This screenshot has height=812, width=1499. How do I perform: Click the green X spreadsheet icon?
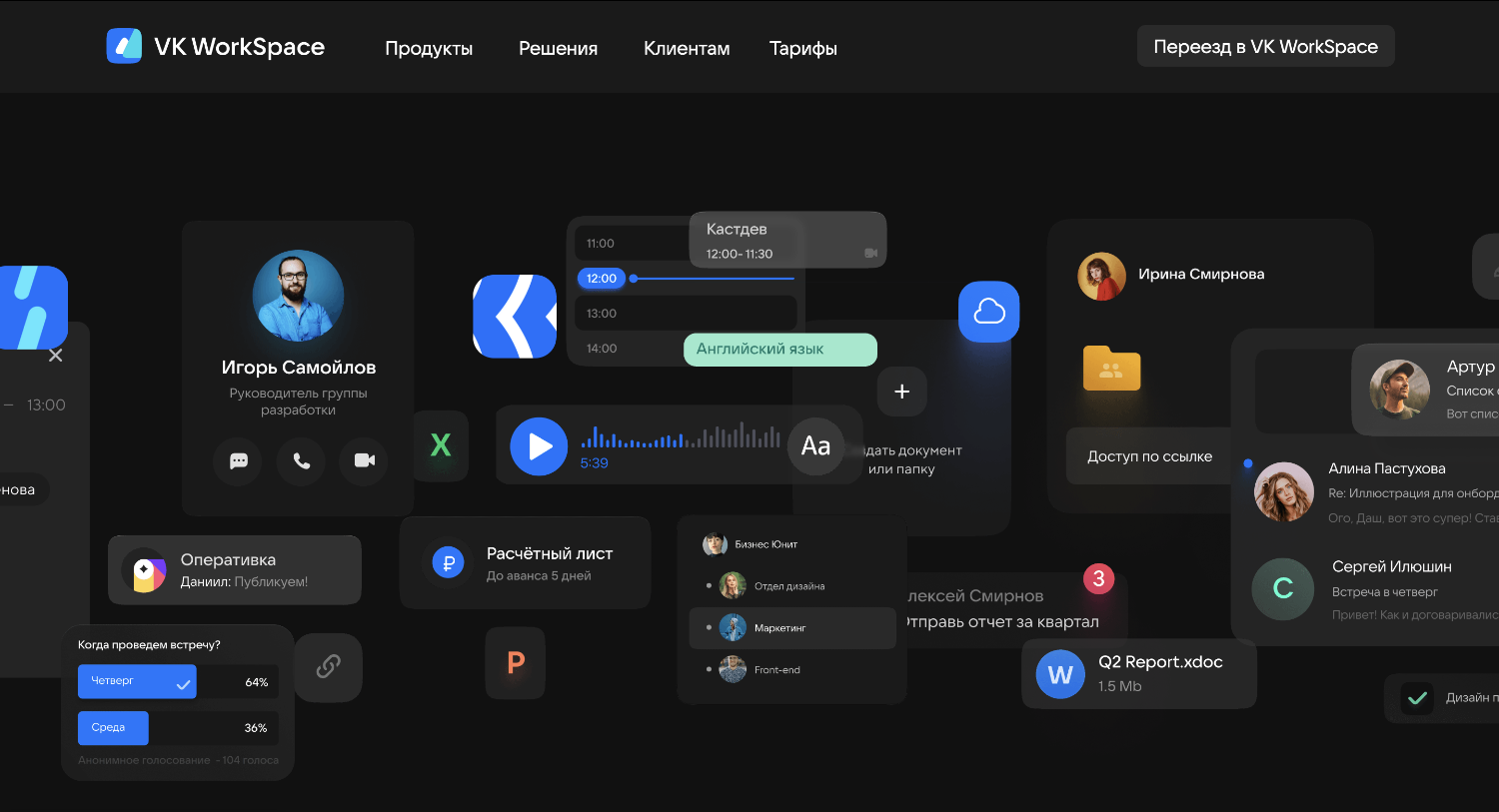coord(441,445)
